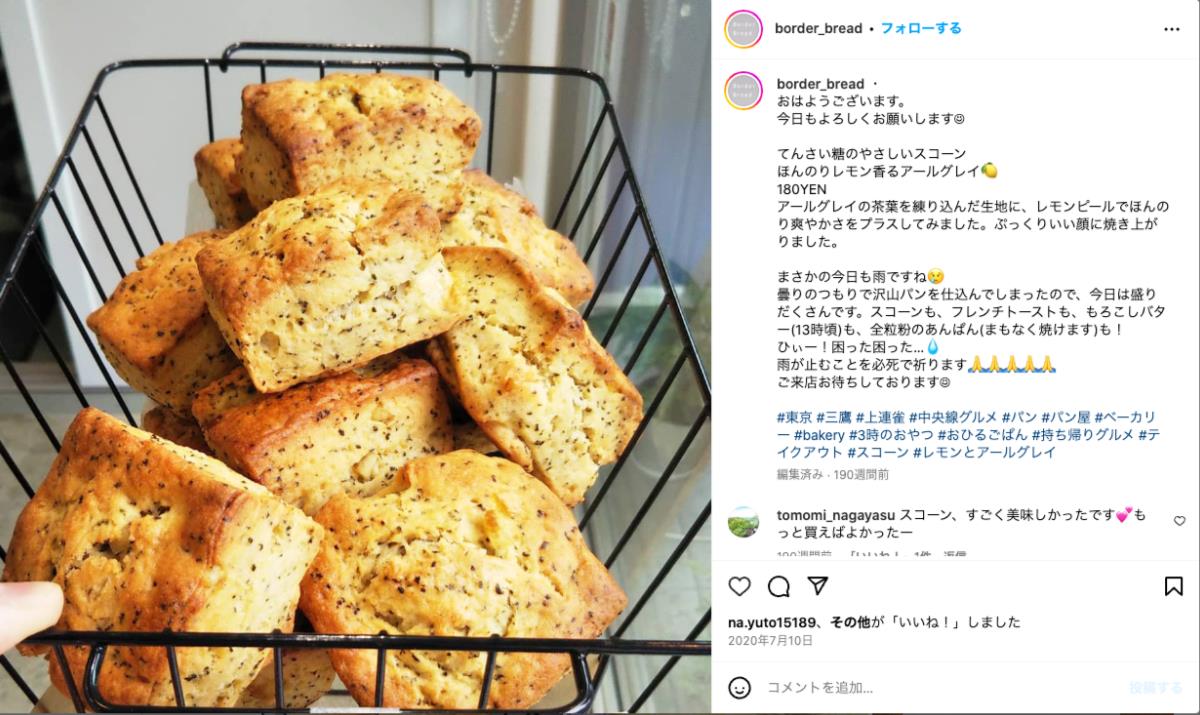Click the scone basket photo

coord(355,357)
